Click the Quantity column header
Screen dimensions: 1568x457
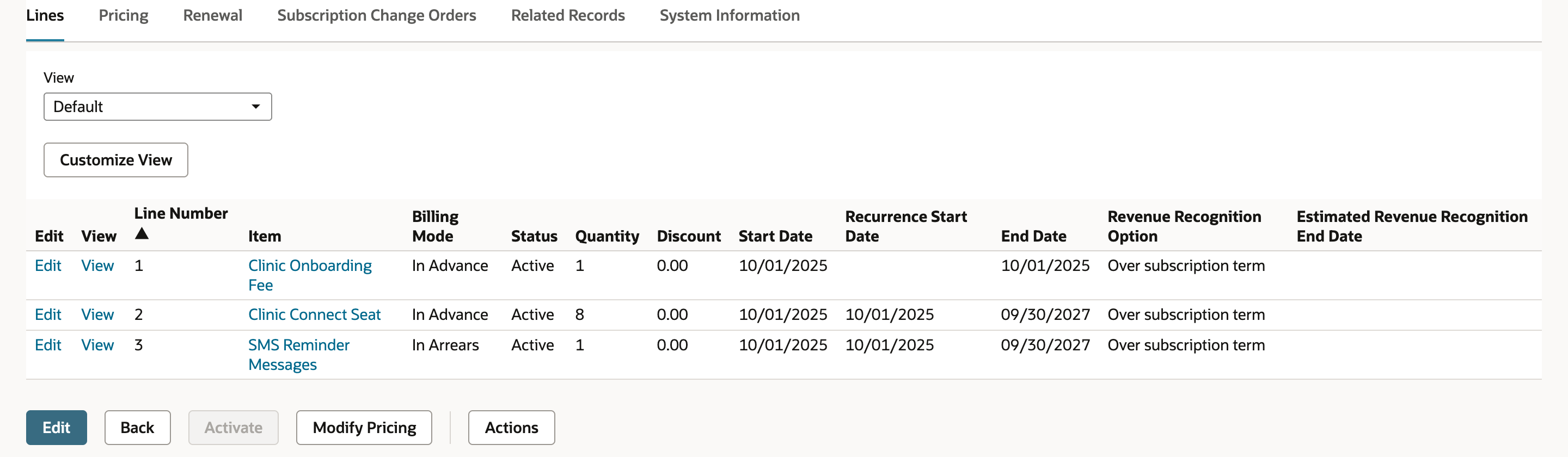pyautogui.click(x=607, y=236)
